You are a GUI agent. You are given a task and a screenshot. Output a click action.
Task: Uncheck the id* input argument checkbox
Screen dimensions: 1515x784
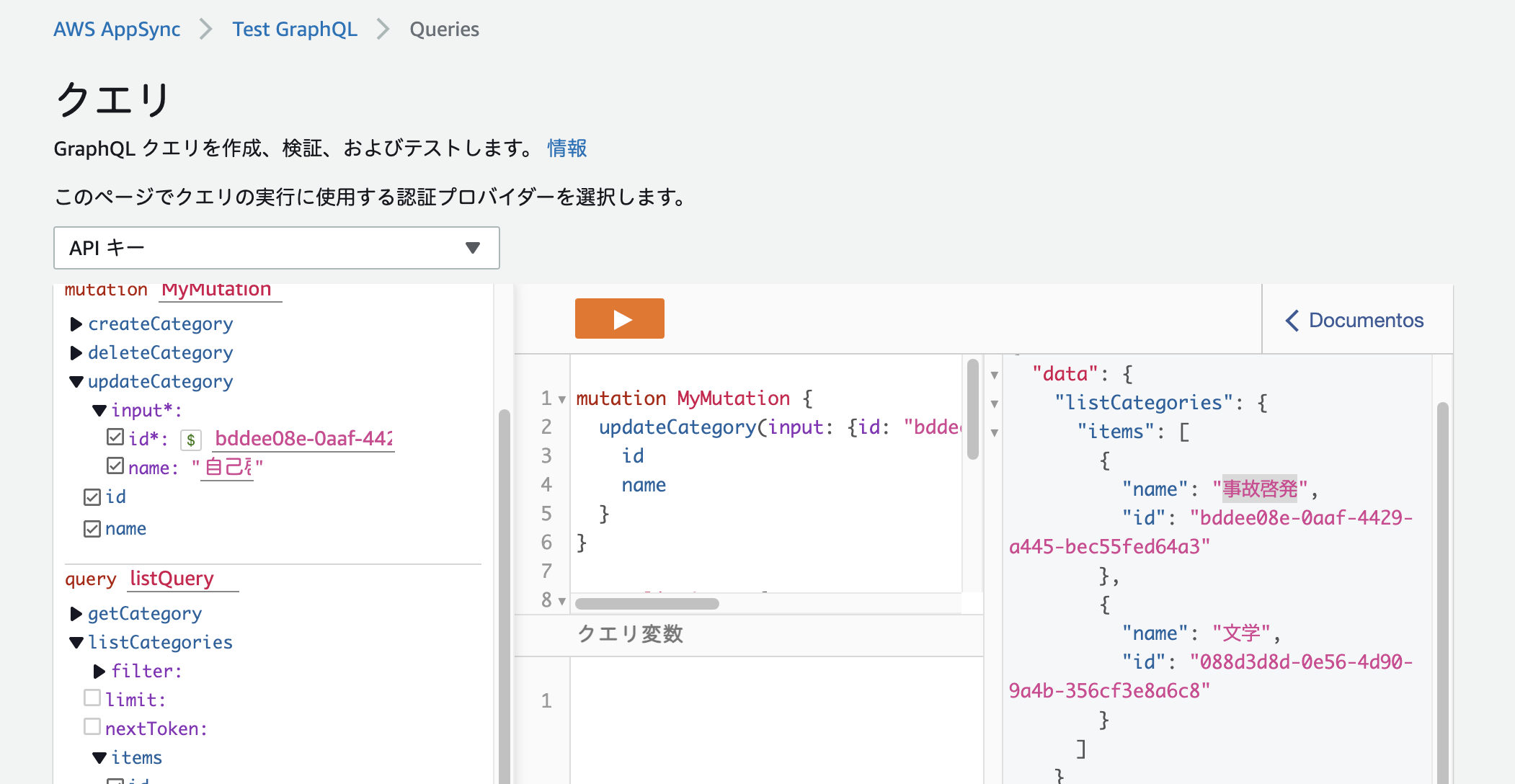pos(115,437)
